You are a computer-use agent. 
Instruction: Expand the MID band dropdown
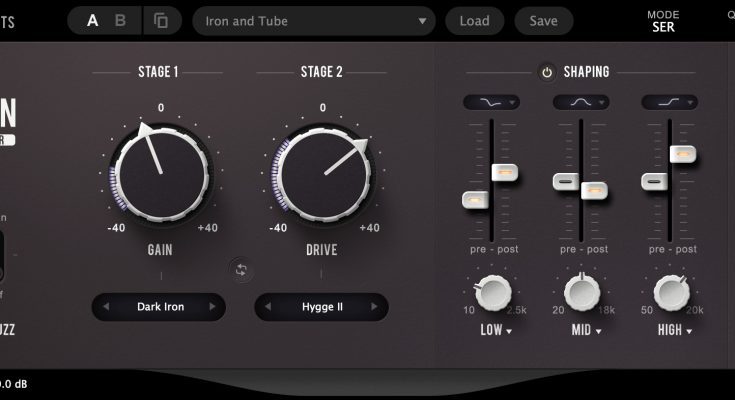(584, 330)
